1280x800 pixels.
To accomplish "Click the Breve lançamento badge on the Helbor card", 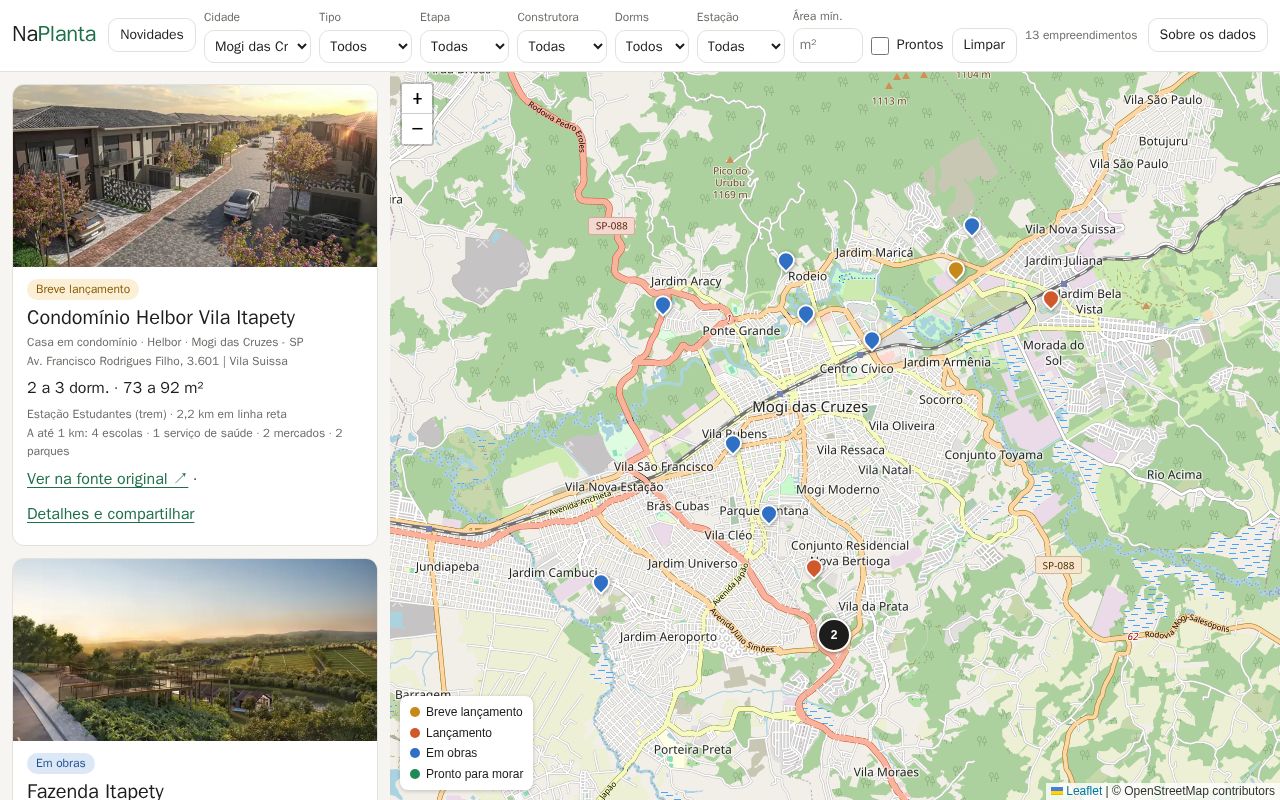I will click(x=83, y=289).
